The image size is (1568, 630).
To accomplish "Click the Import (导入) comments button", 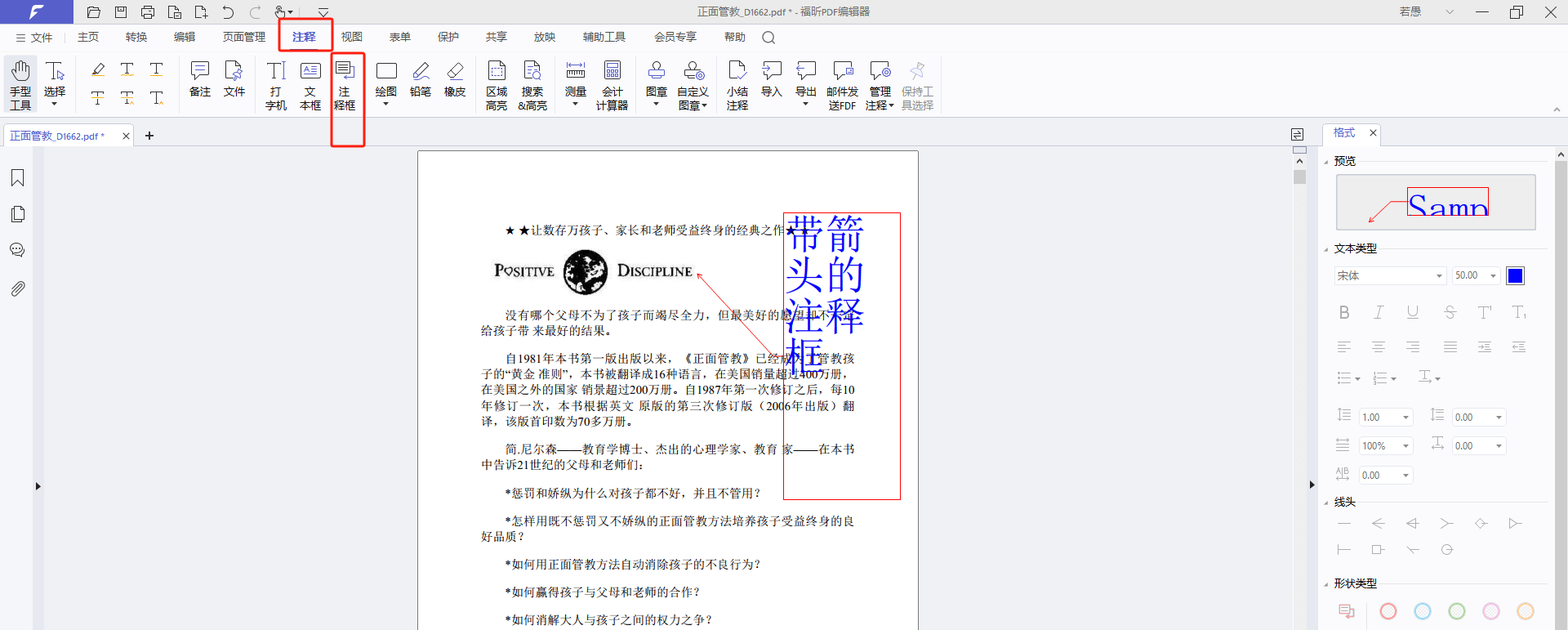I will coord(772,80).
